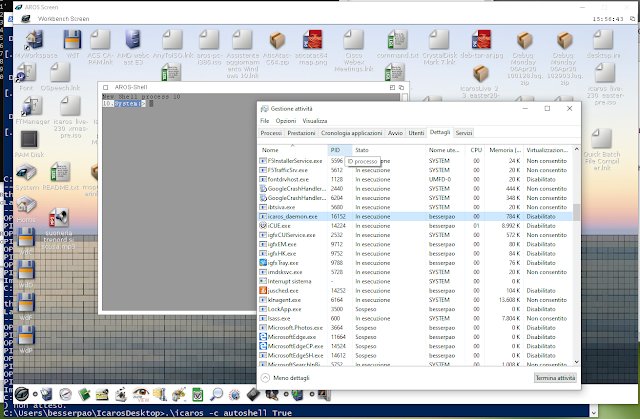Screen dimensions: 640x419
Task: Click the Termina attività button
Action: [555, 378]
